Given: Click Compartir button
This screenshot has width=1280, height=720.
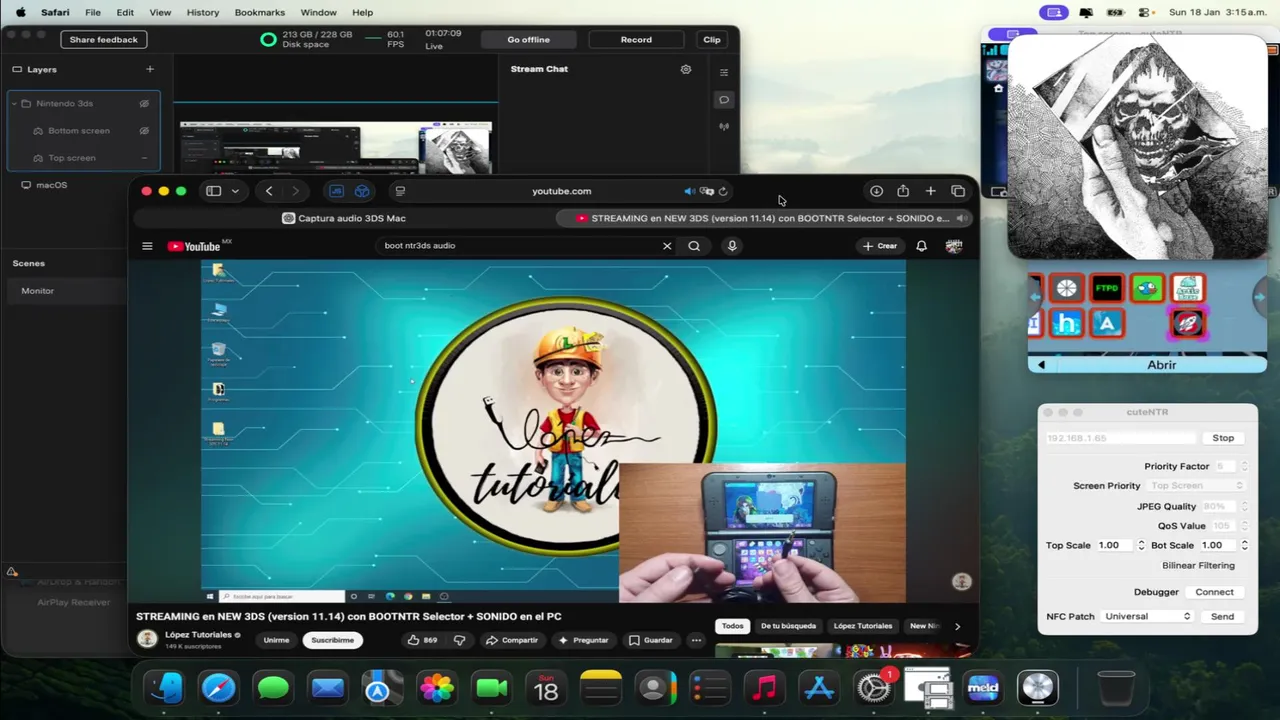Looking at the screenshot, I should (x=511, y=640).
